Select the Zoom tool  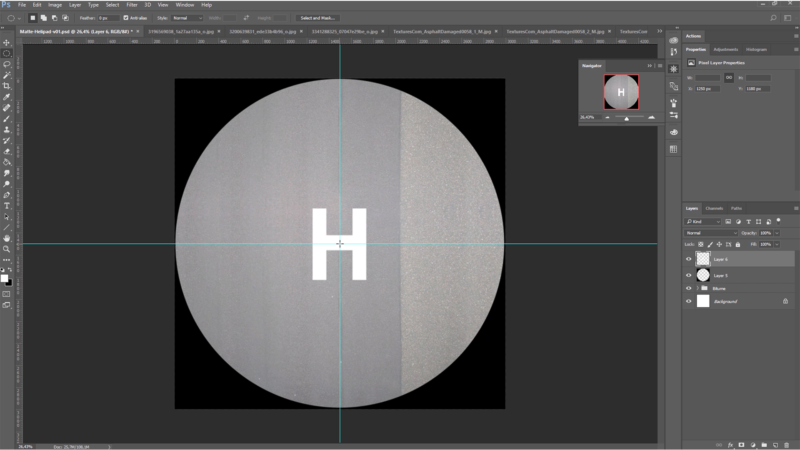7,249
